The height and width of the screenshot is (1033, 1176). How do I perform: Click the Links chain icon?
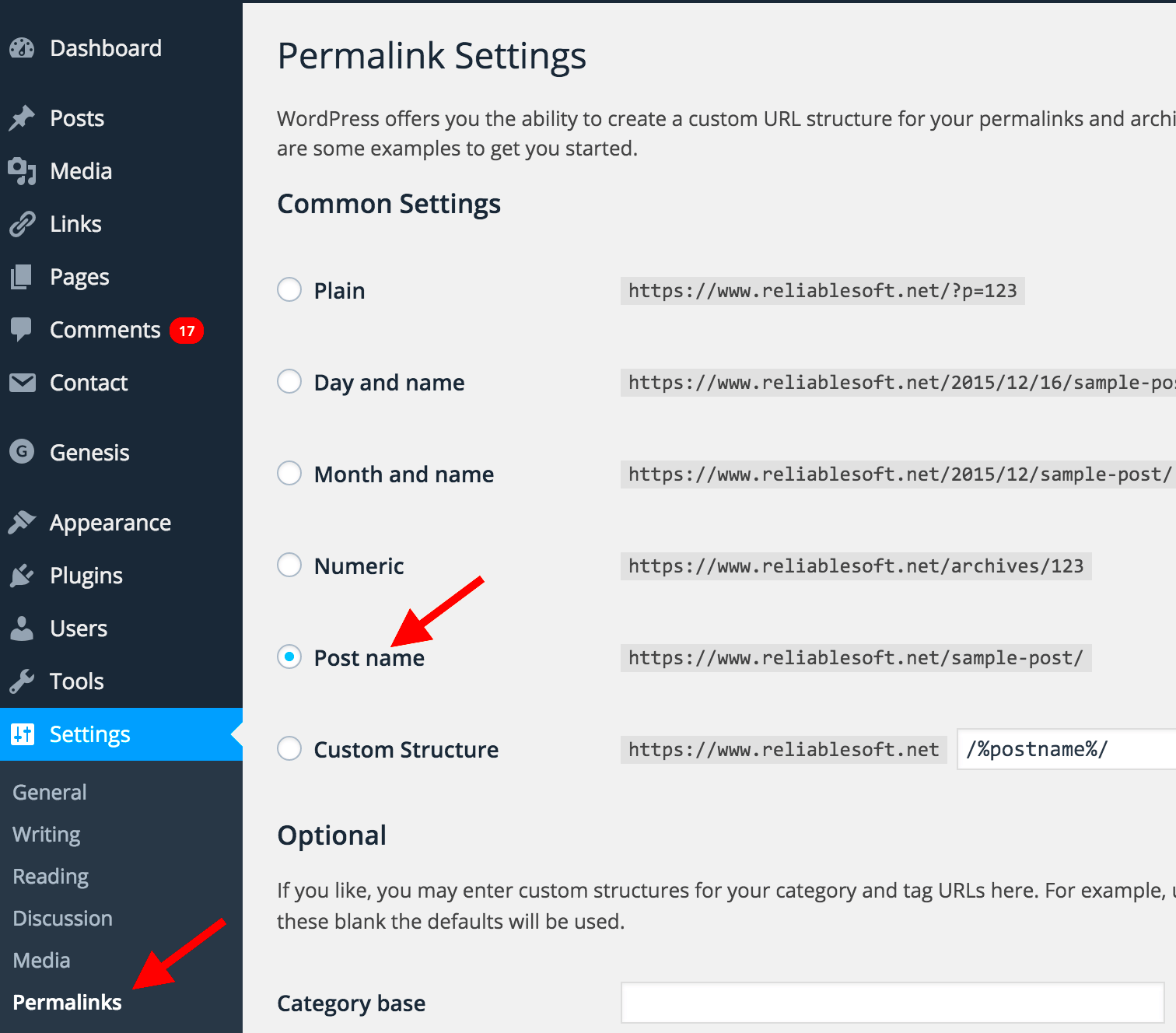tap(22, 224)
